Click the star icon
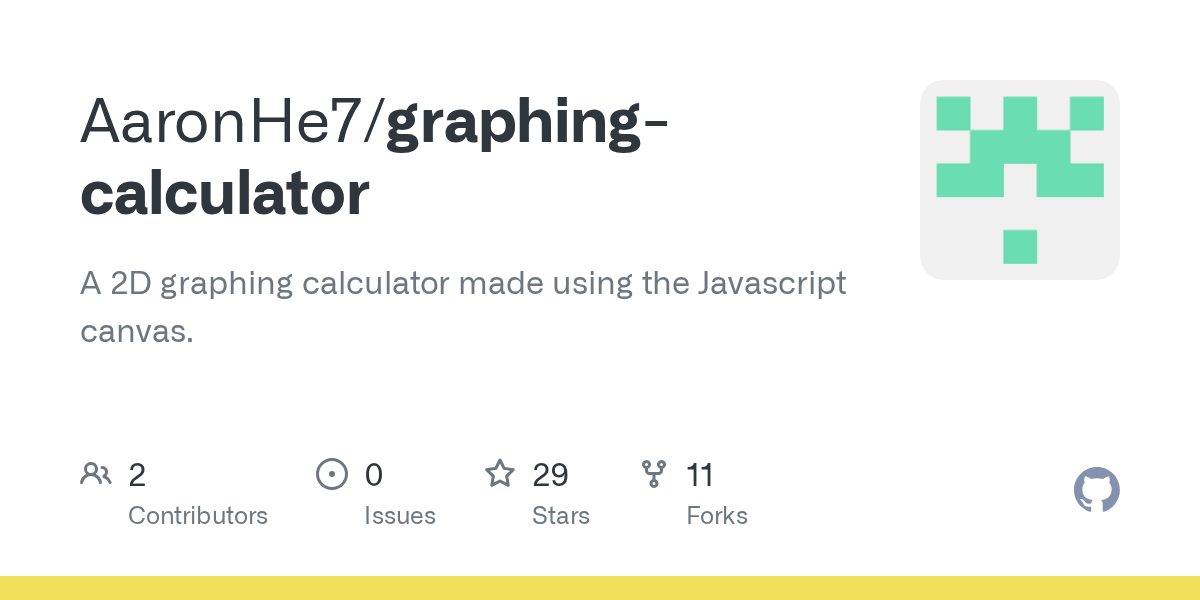This screenshot has height=600, width=1200. coord(499,473)
